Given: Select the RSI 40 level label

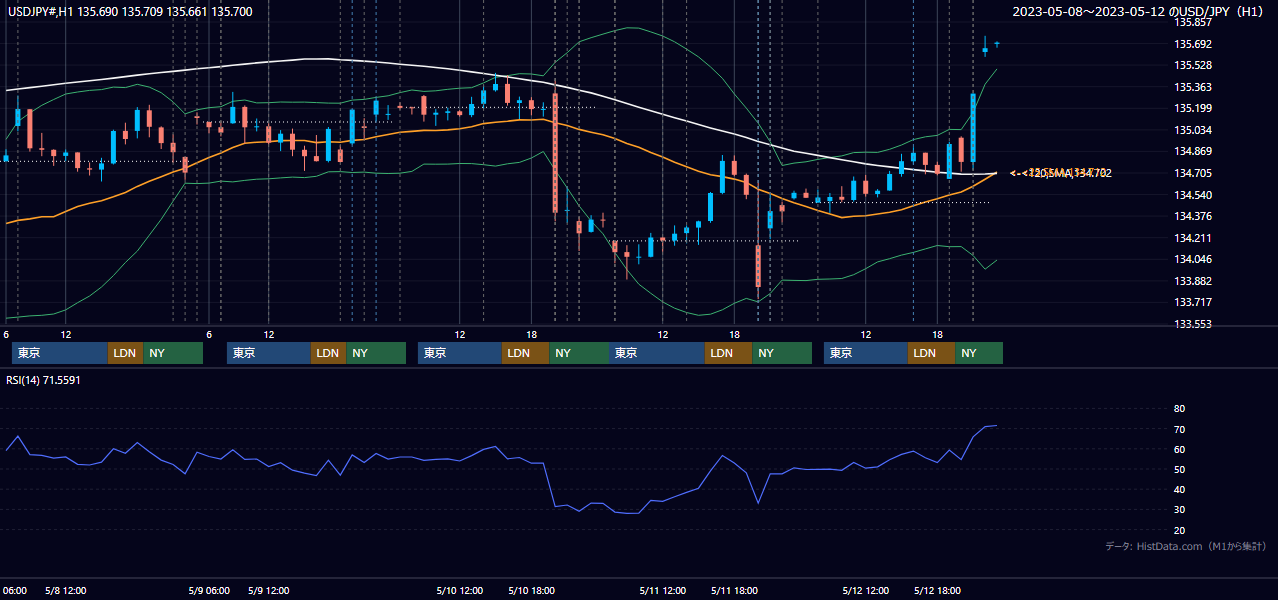Looking at the screenshot, I should tap(1179, 489).
